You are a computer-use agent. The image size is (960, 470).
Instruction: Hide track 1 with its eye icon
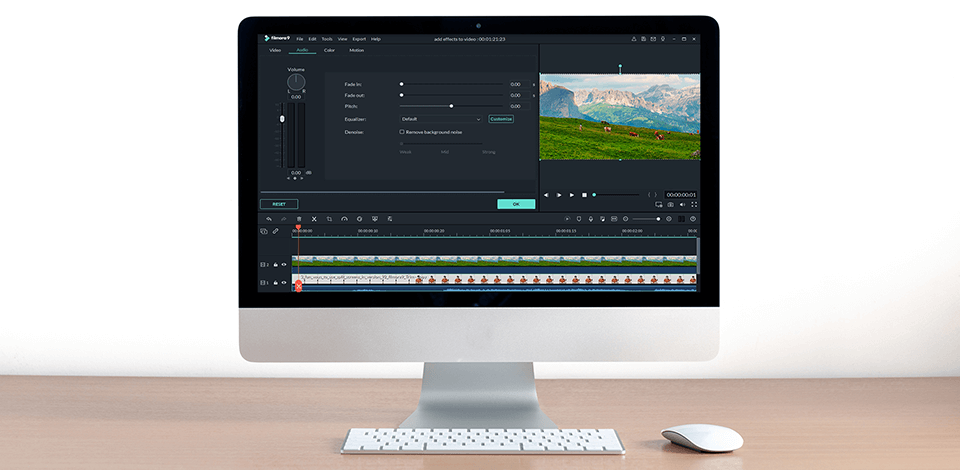click(284, 283)
